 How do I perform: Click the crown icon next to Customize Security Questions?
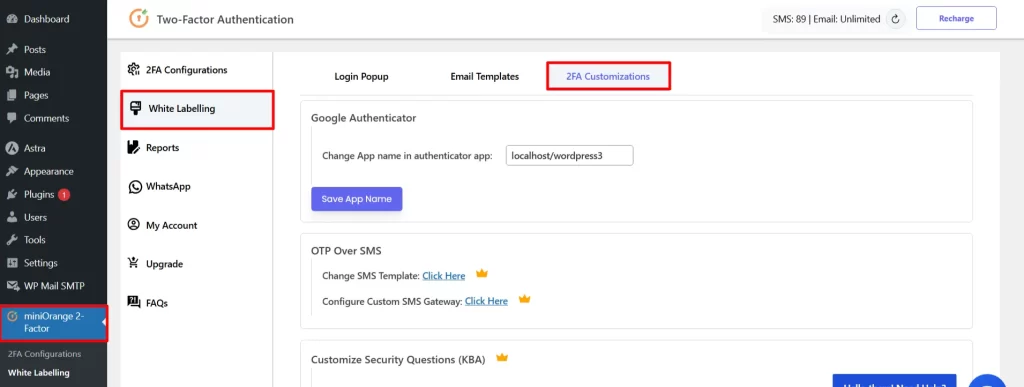point(502,358)
